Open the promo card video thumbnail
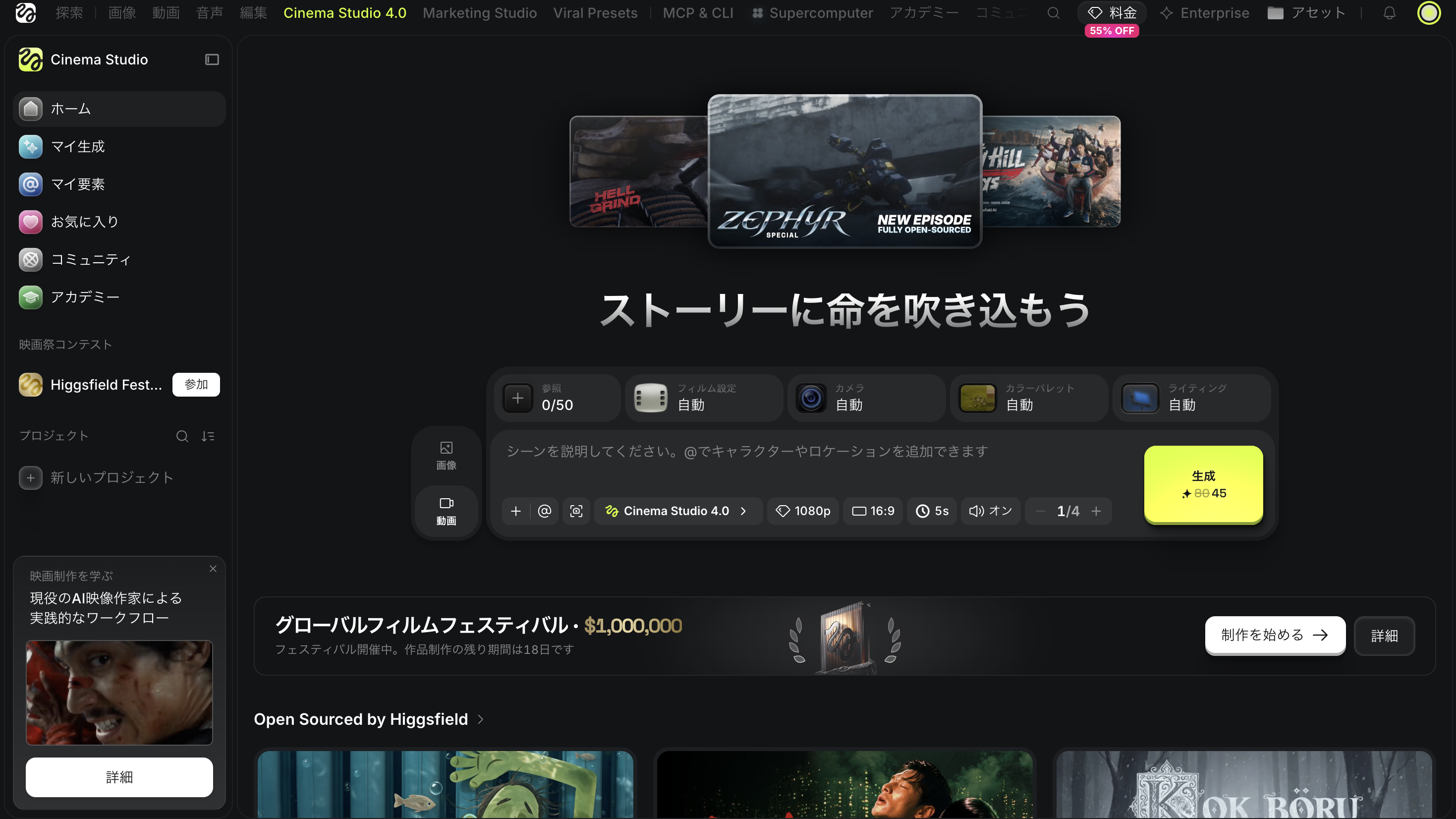The width and height of the screenshot is (1456, 819). pos(119,693)
